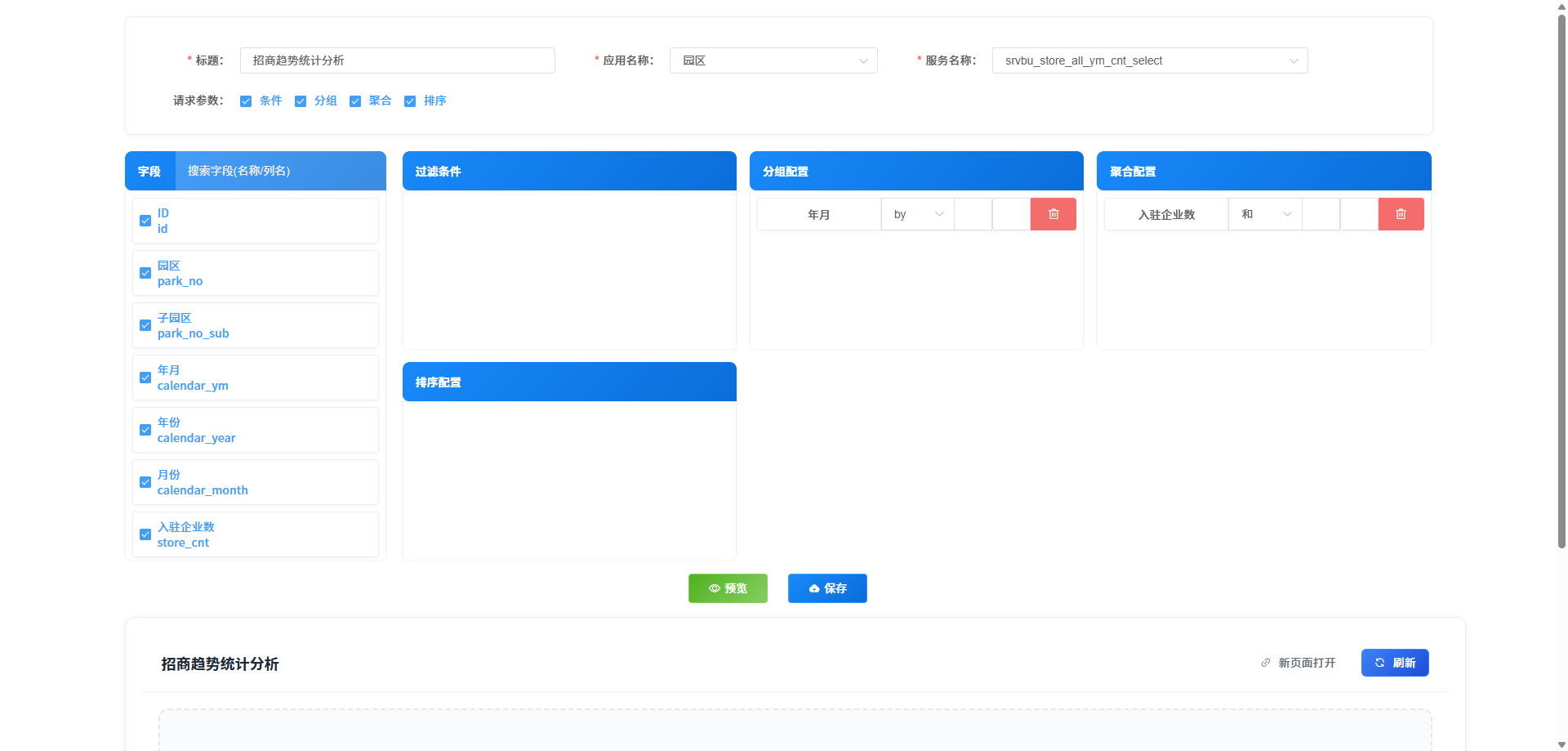Toggle the store_cnt field checkbox

click(x=145, y=534)
